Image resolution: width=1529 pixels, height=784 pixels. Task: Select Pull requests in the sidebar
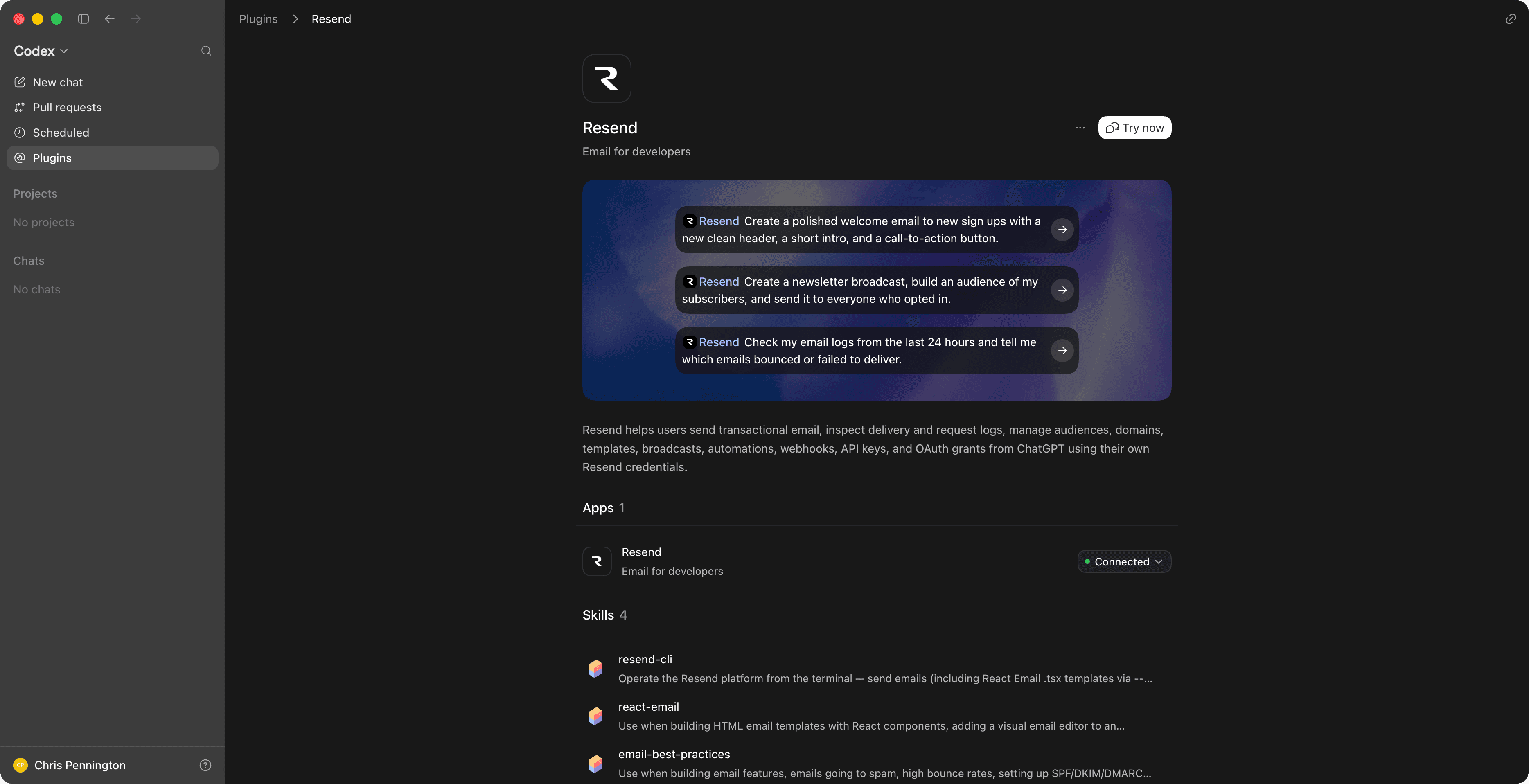(x=112, y=108)
